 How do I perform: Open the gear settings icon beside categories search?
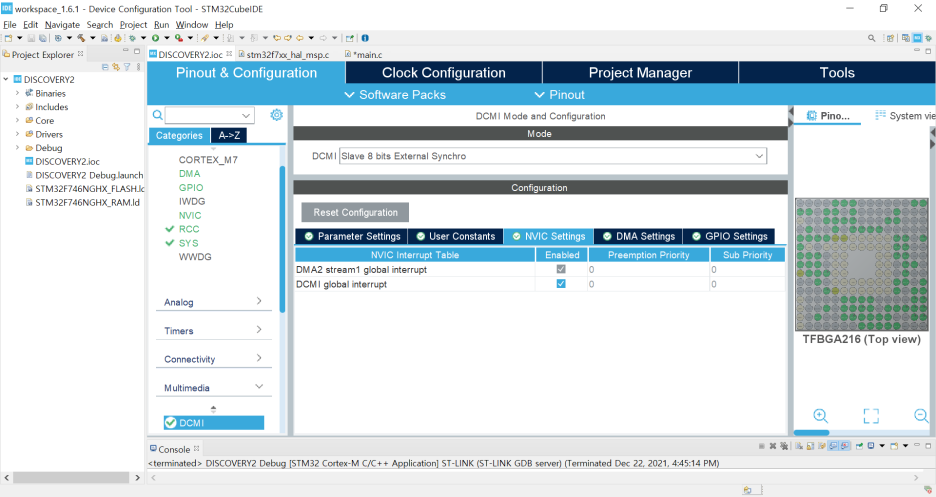276,115
